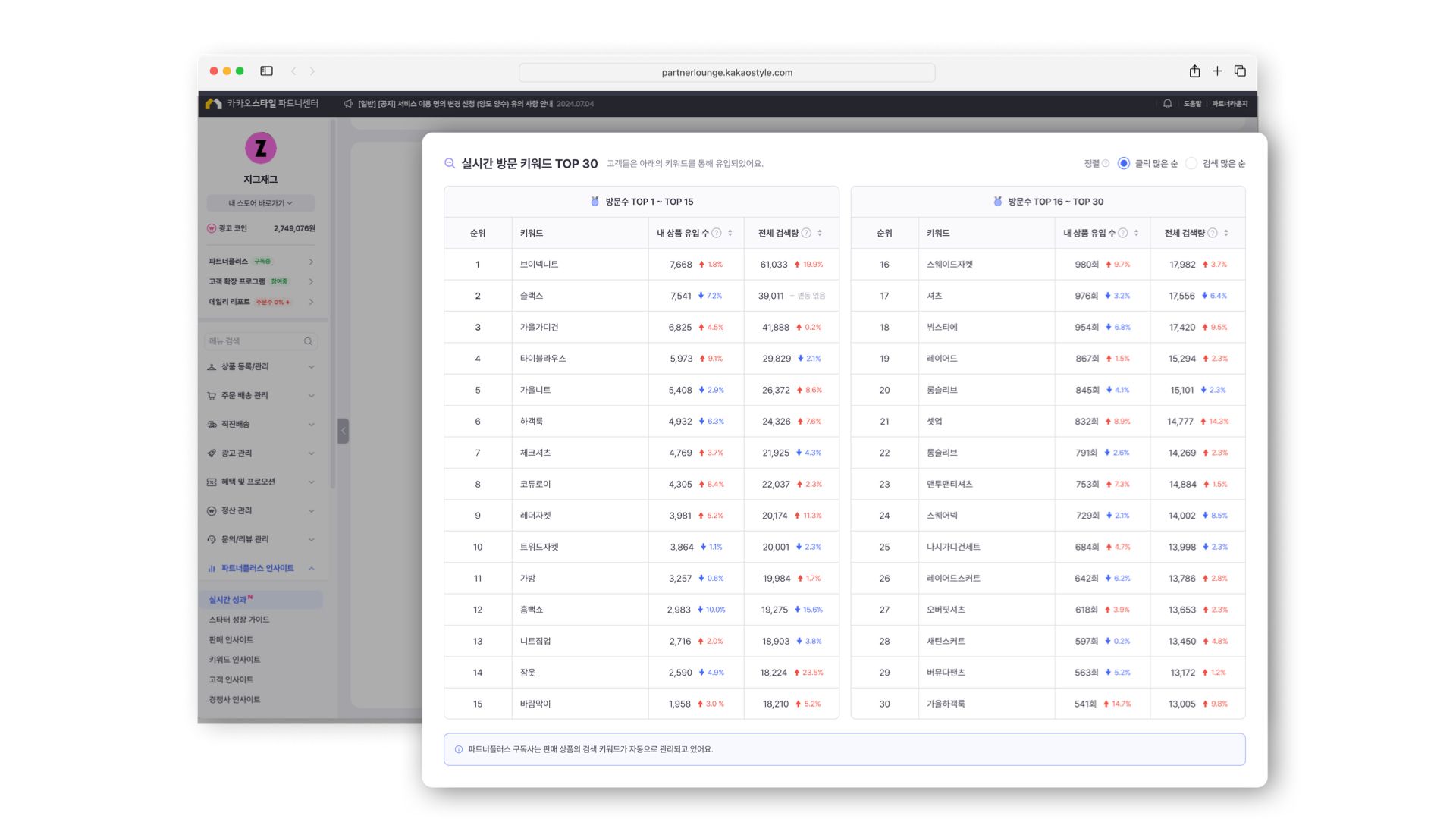Click the 직진배송 truck icon
The height and width of the screenshot is (819, 1456).
click(x=212, y=425)
